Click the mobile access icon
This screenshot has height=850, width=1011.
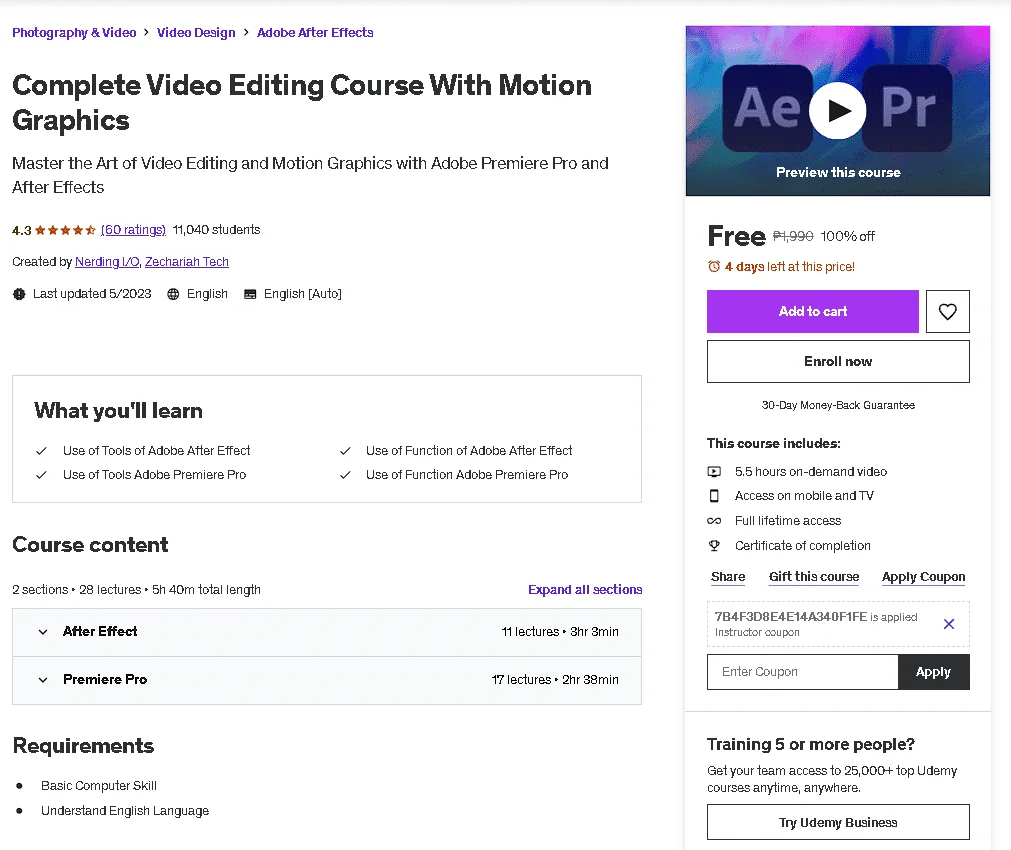click(714, 496)
